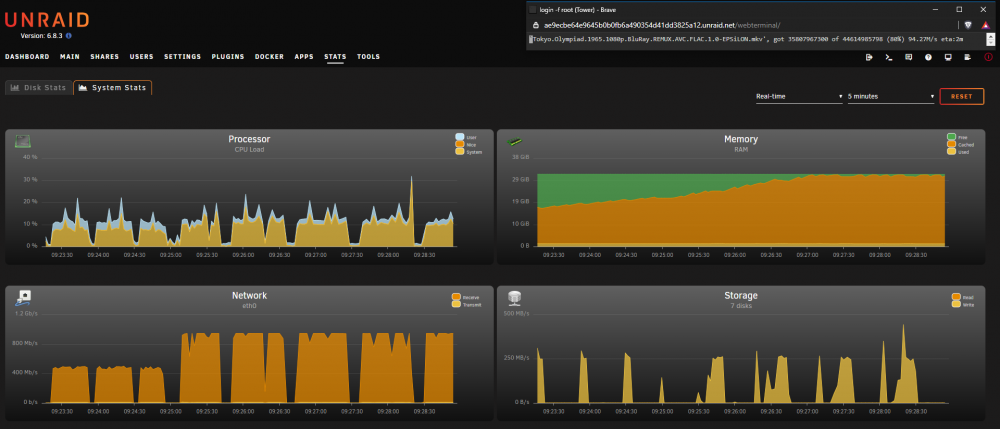Click the 250 MB/s label on Storage chart
The height and width of the screenshot is (429, 1000).
point(518,358)
